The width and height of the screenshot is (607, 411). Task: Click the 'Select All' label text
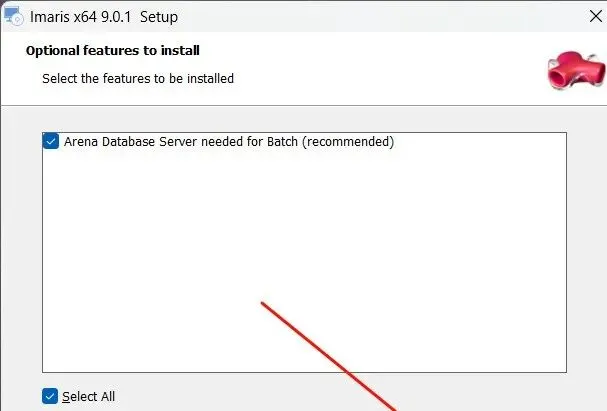[88, 396]
